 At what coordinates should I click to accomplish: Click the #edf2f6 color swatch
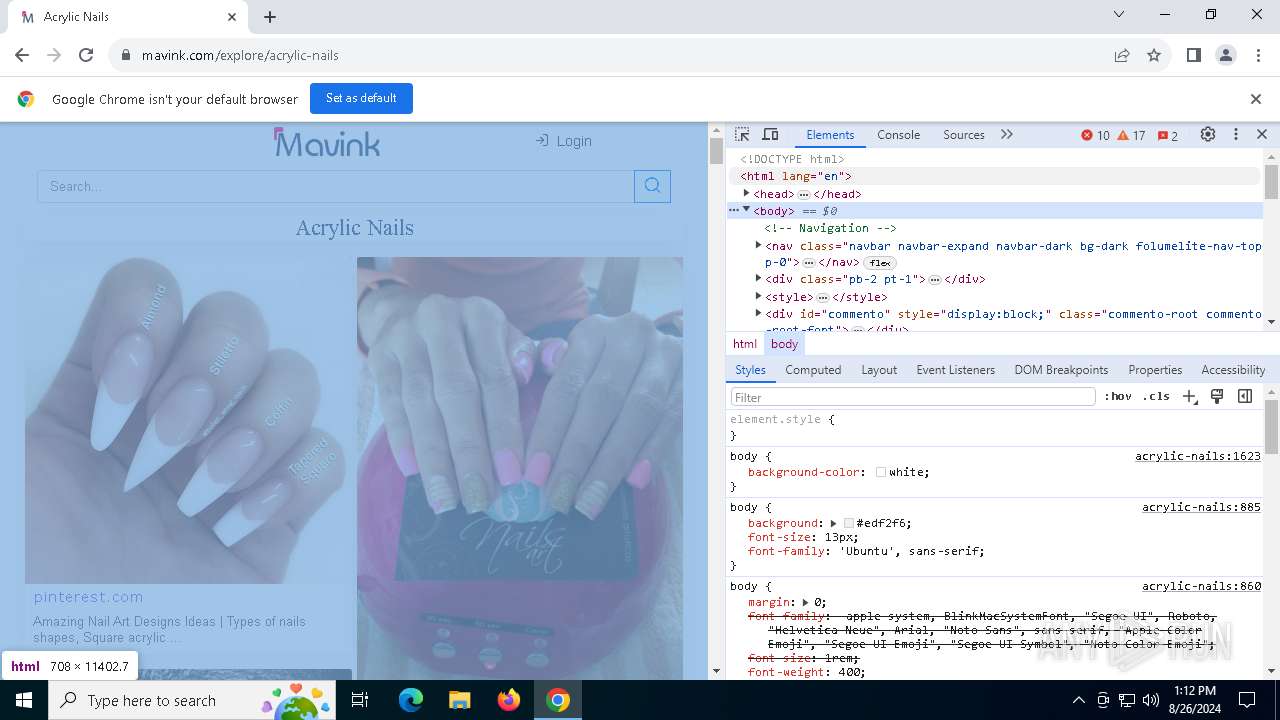(849, 523)
